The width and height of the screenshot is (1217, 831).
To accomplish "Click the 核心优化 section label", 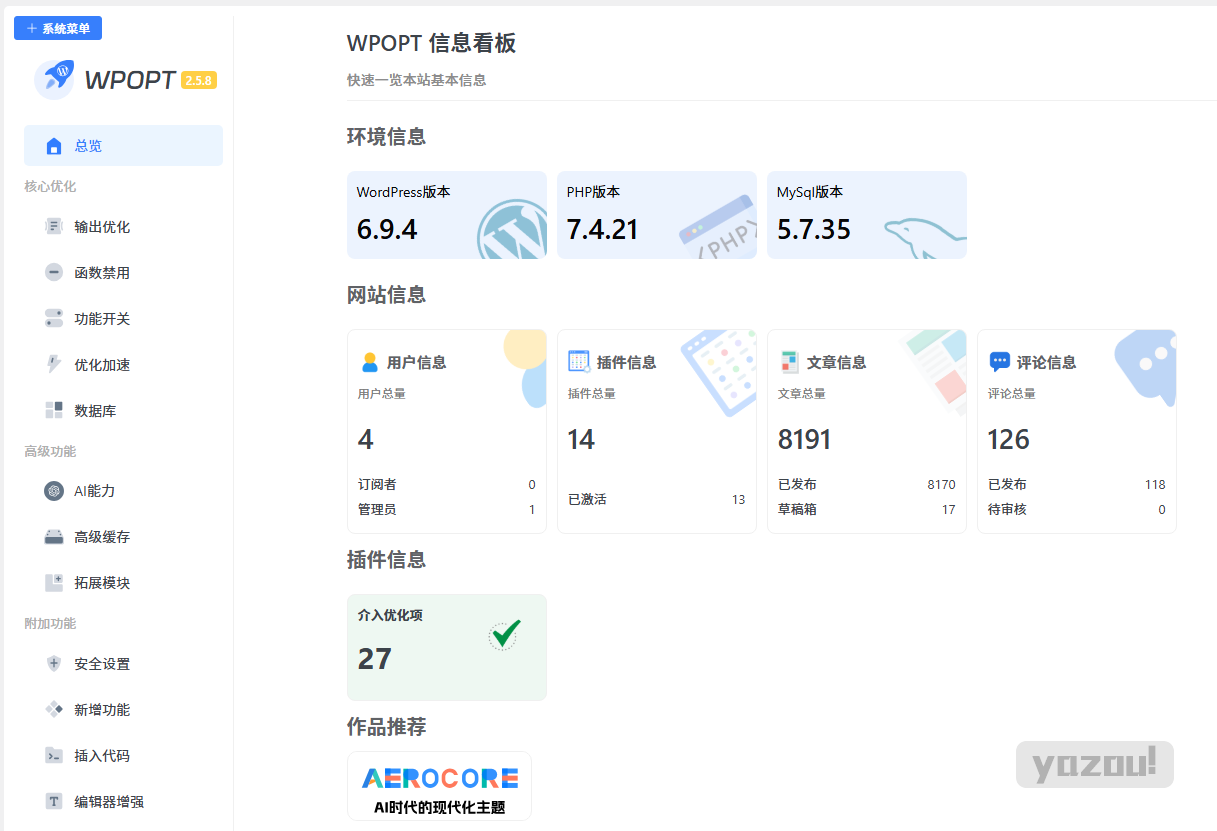I will (50, 187).
